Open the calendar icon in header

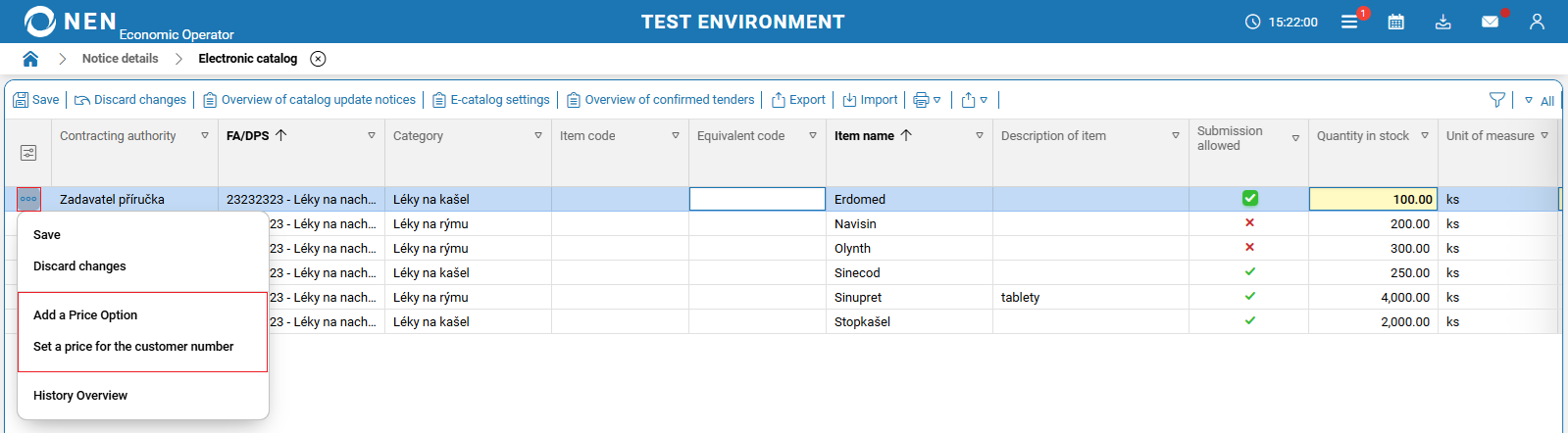(x=1395, y=22)
